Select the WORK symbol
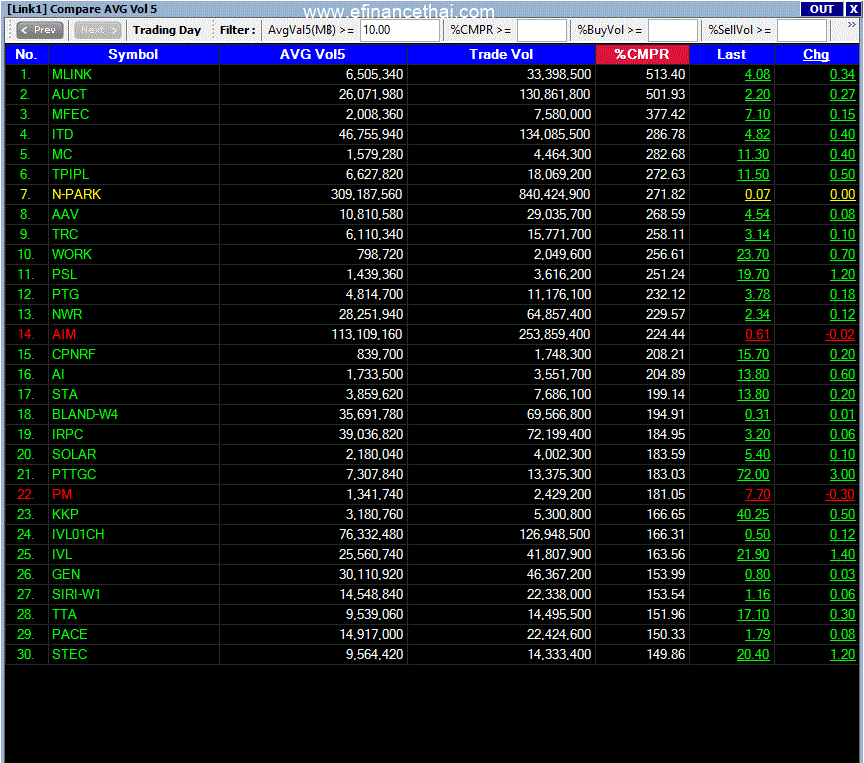864x763 pixels. (x=72, y=255)
